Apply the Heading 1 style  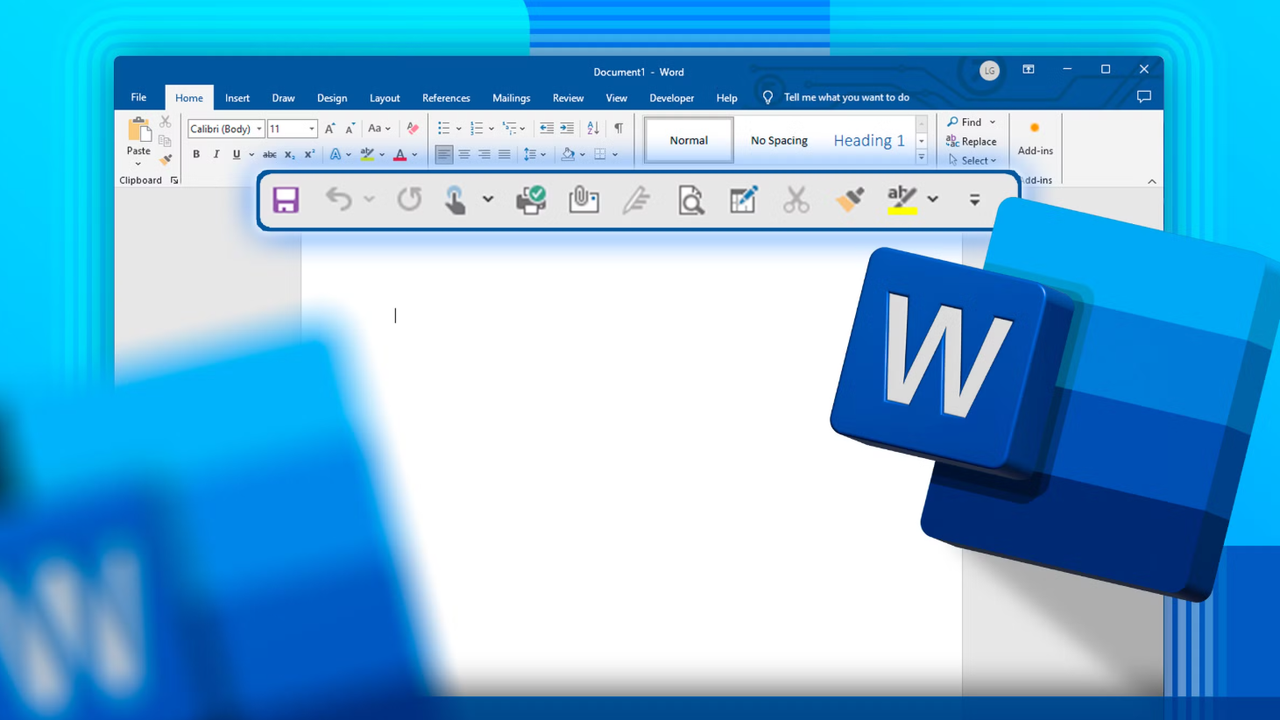click(x=869, y=140)
